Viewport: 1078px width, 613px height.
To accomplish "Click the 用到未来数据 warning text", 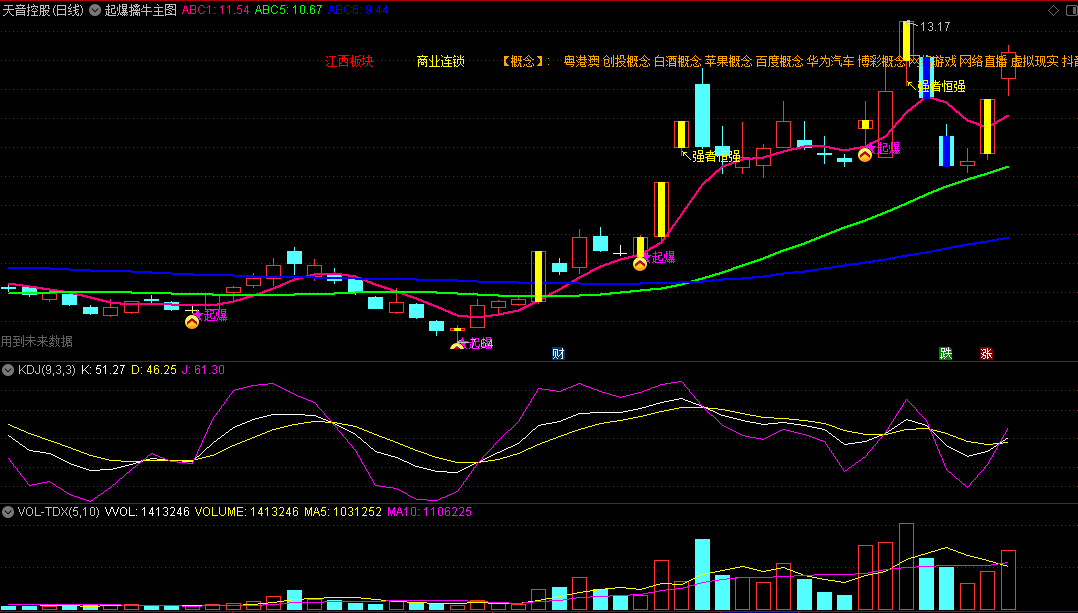I will pos(36,342).
